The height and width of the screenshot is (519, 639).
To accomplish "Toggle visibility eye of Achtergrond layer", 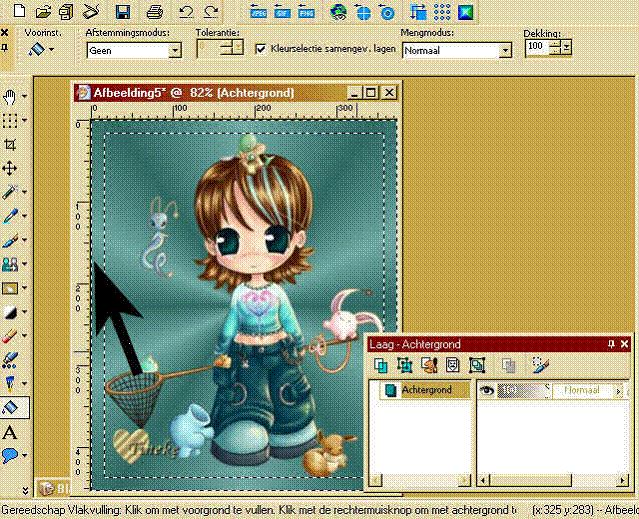I will coord(486,390).
